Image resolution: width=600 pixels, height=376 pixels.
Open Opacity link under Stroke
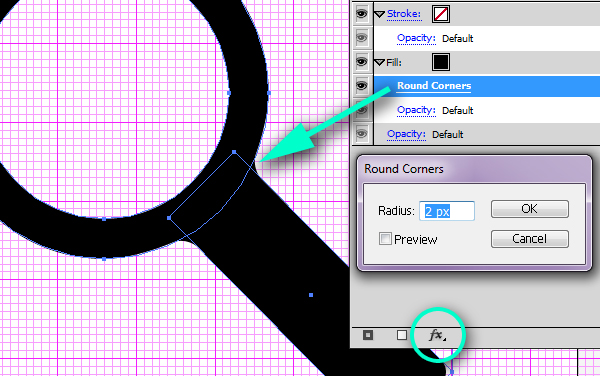click(x=416, y=38)
